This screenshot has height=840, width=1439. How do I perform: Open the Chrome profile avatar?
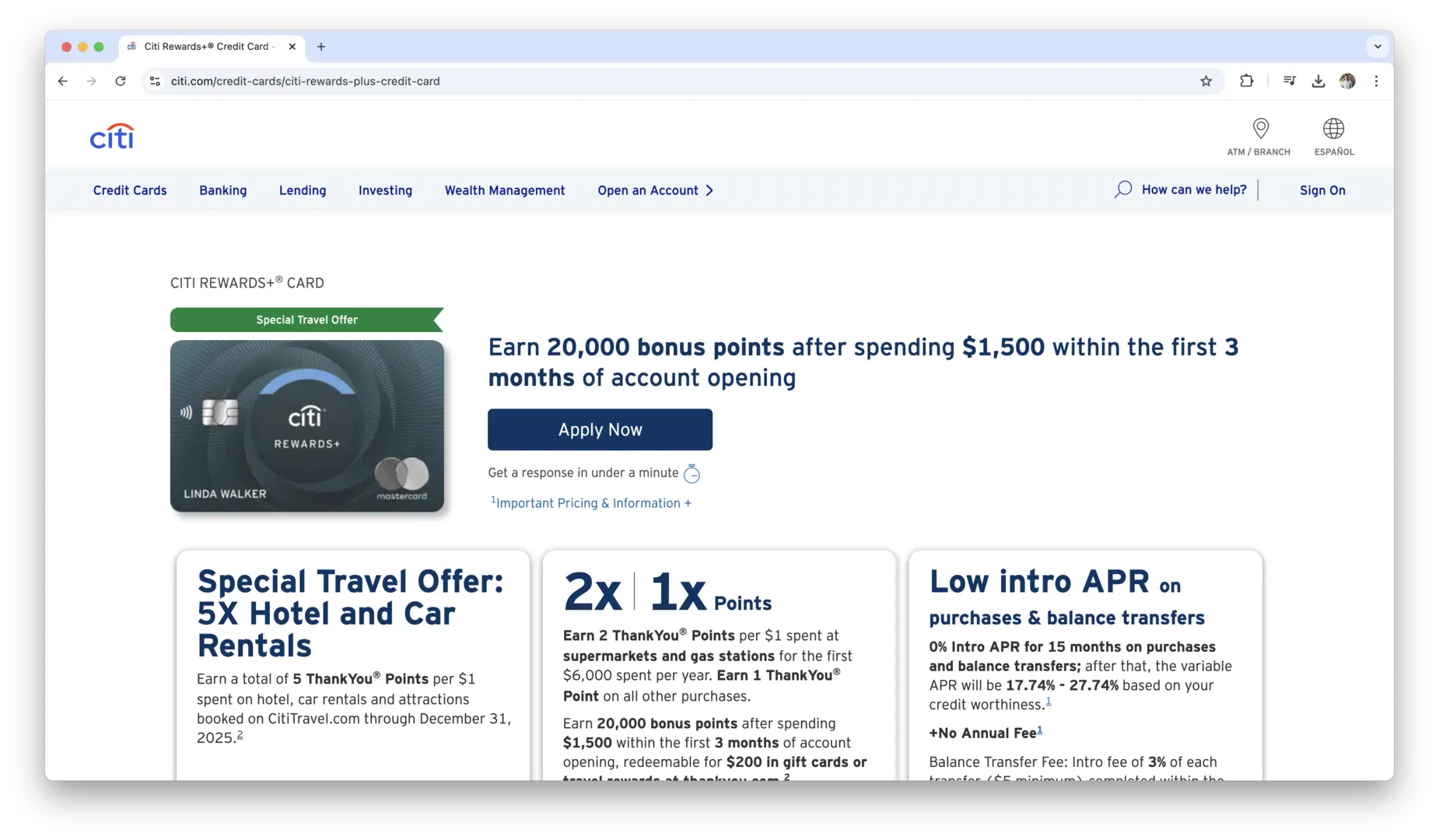pyautogui.click(x=1347, y=81)
